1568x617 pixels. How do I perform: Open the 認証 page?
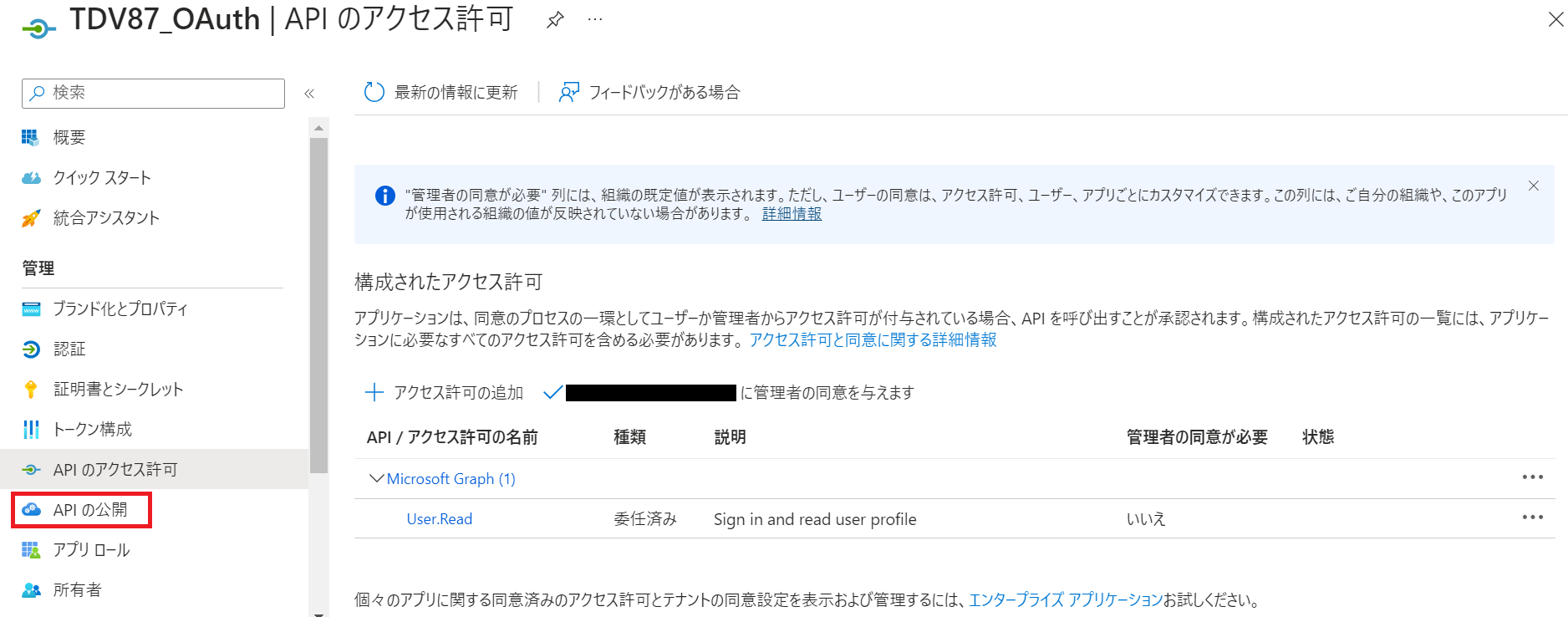pos(69,349)
